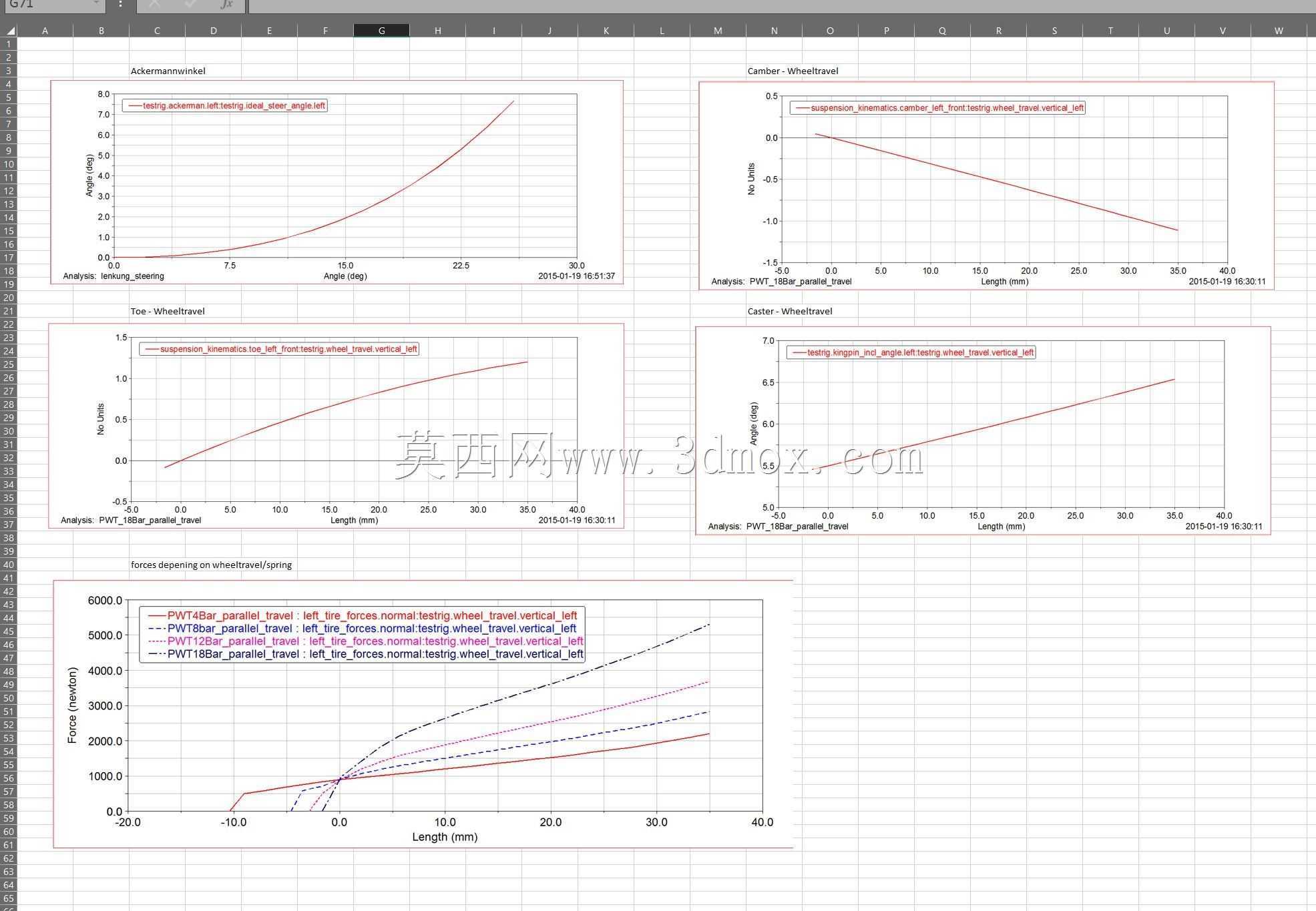Select column W header

(1279, 30)
